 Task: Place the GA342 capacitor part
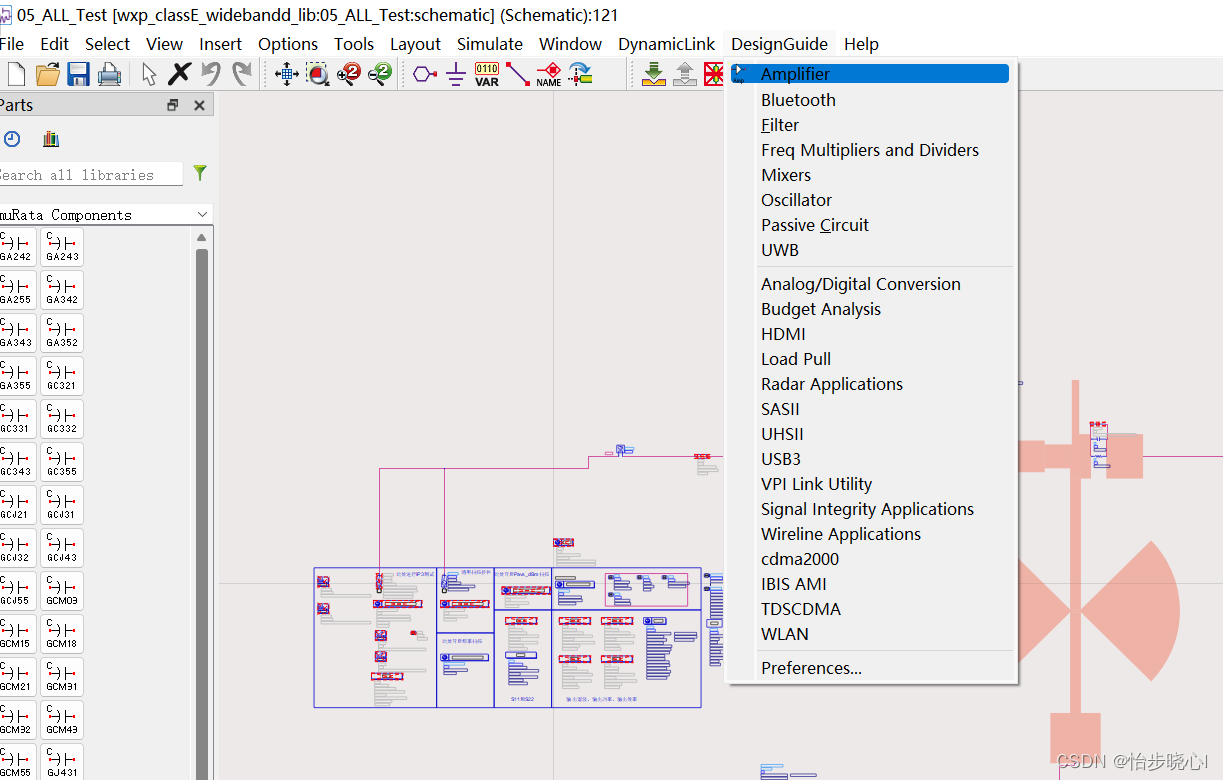click(x=62, y=290)
